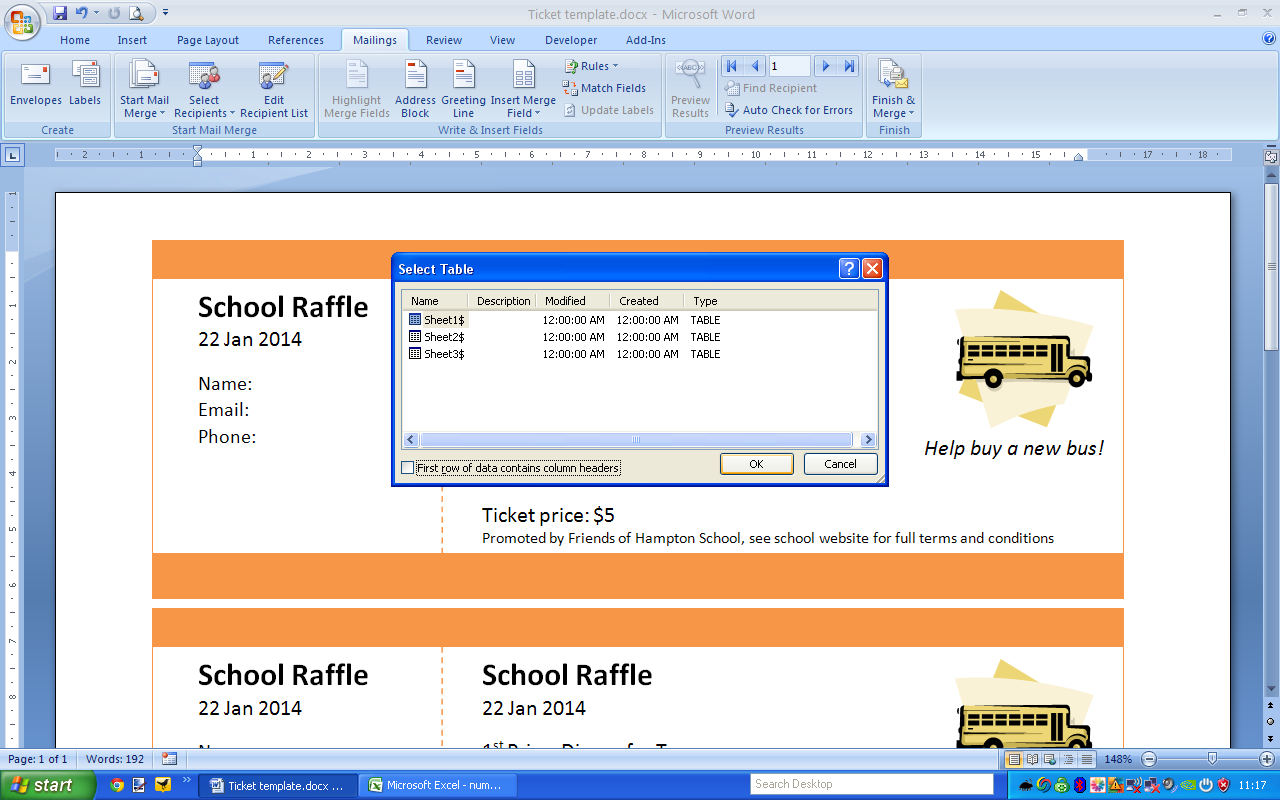Click the Greeting Line icon
This screenshot has height=800, width=1280.
click(x=462, y=88)
